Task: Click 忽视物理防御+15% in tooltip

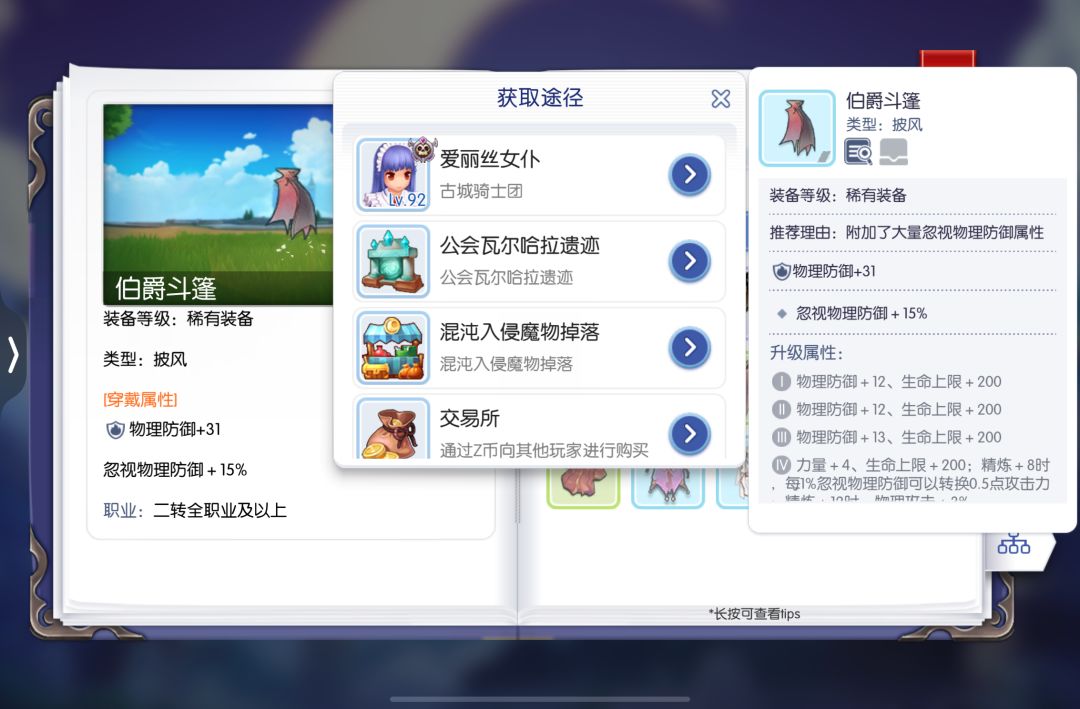Action: [861, 314]
